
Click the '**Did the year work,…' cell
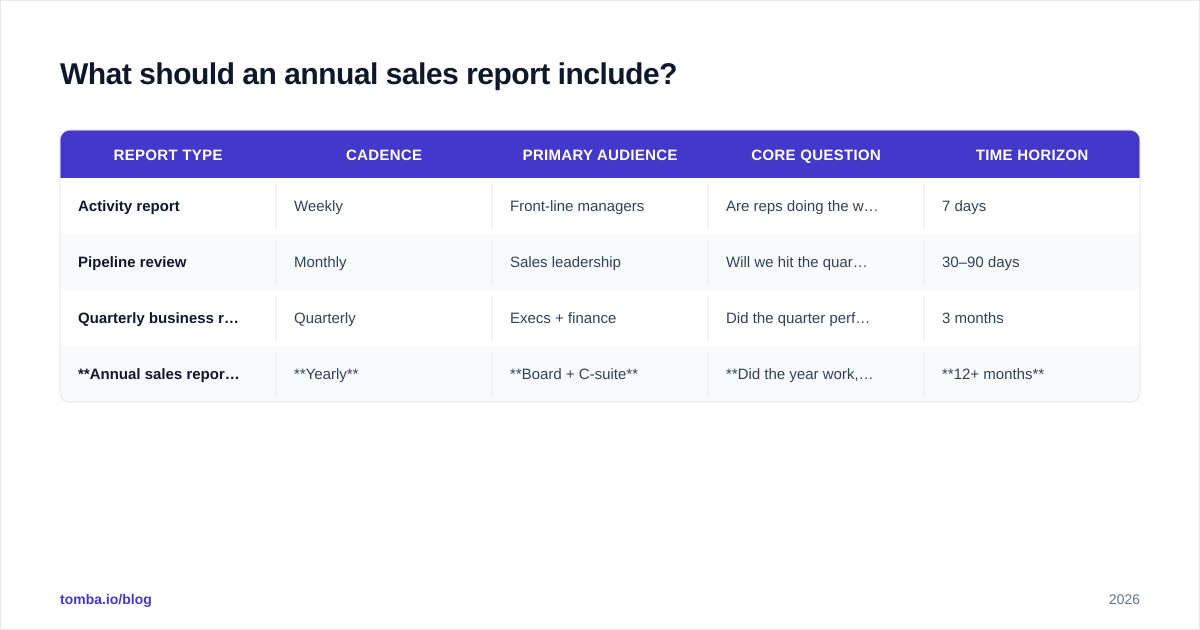[816, 374]
